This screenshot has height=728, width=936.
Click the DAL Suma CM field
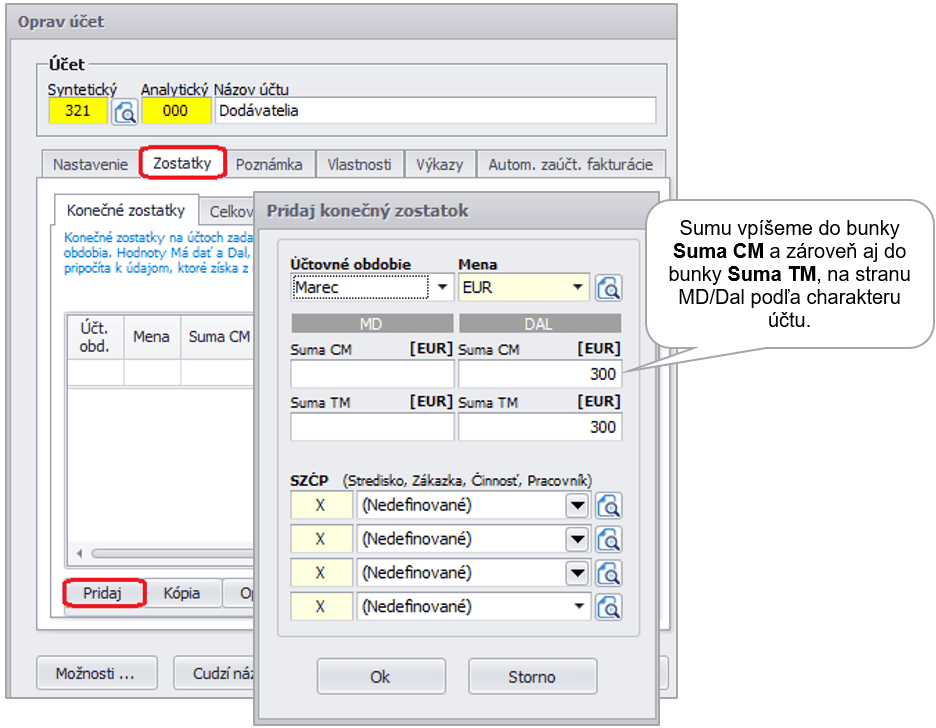pyautogui.click(x=539, y=374)
